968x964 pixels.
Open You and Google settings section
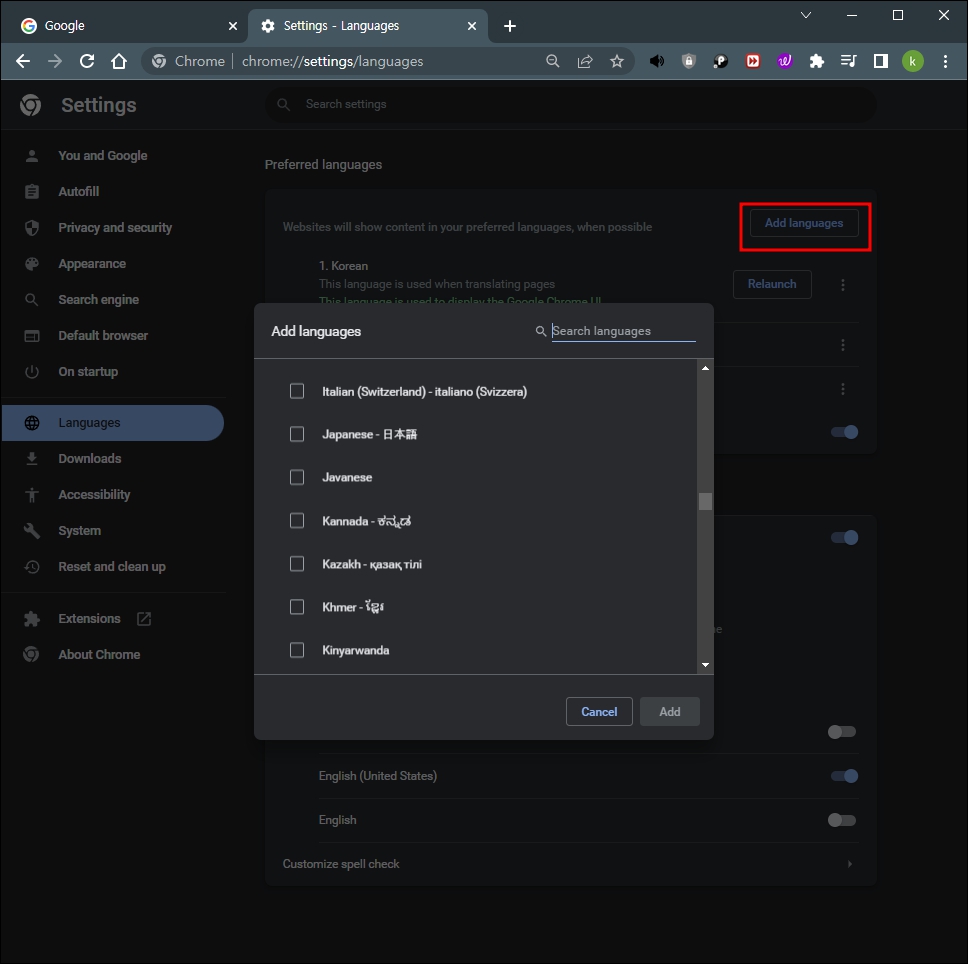coord(102,156)
